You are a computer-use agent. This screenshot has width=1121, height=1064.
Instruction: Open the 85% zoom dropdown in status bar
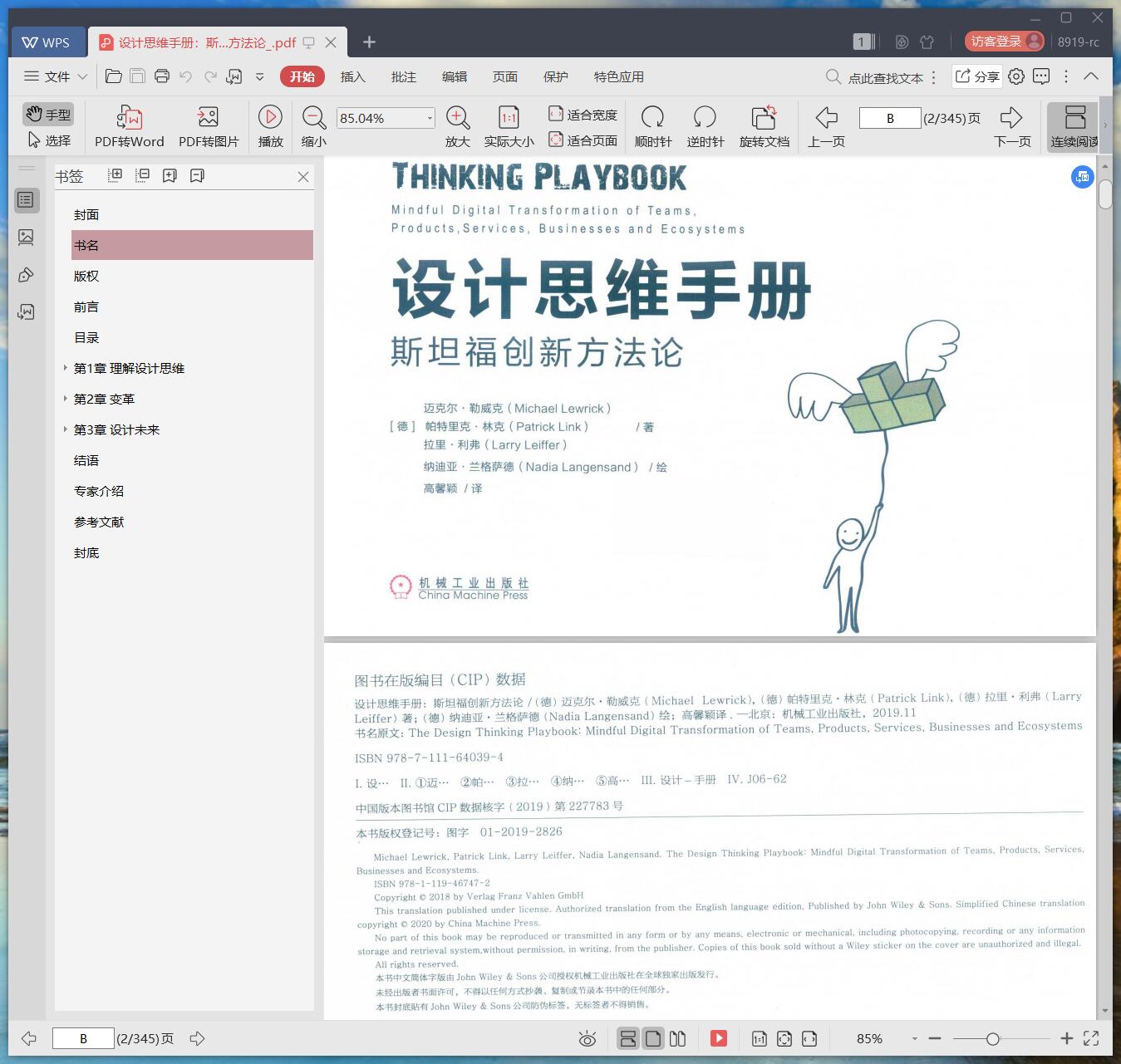(914, 1038)
